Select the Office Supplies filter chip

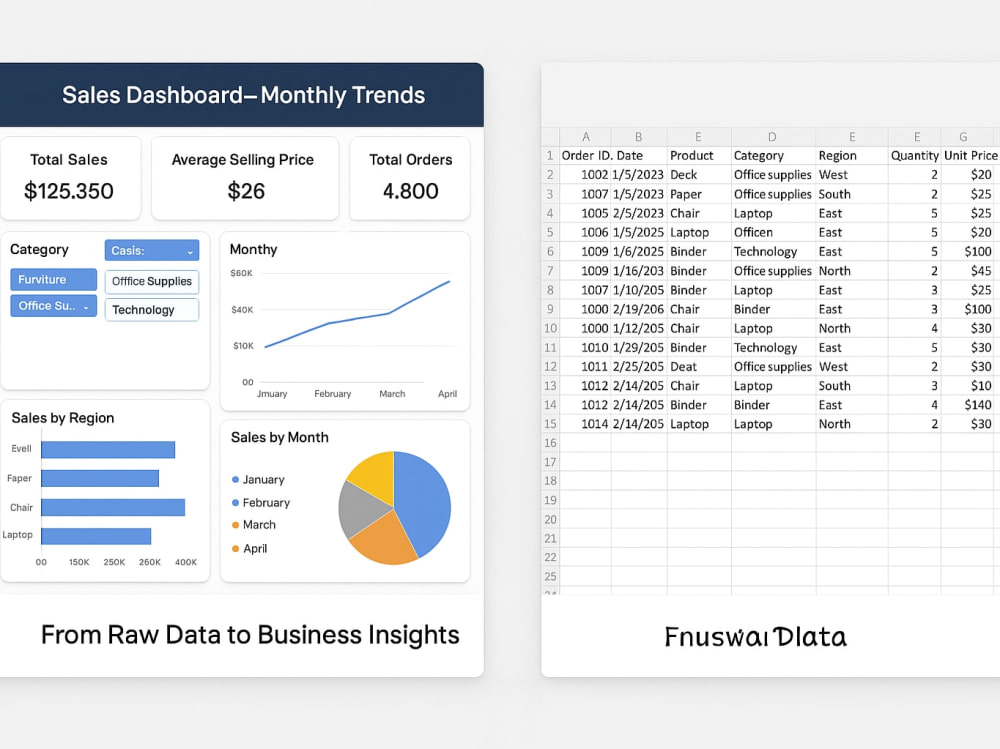point(151,281)
